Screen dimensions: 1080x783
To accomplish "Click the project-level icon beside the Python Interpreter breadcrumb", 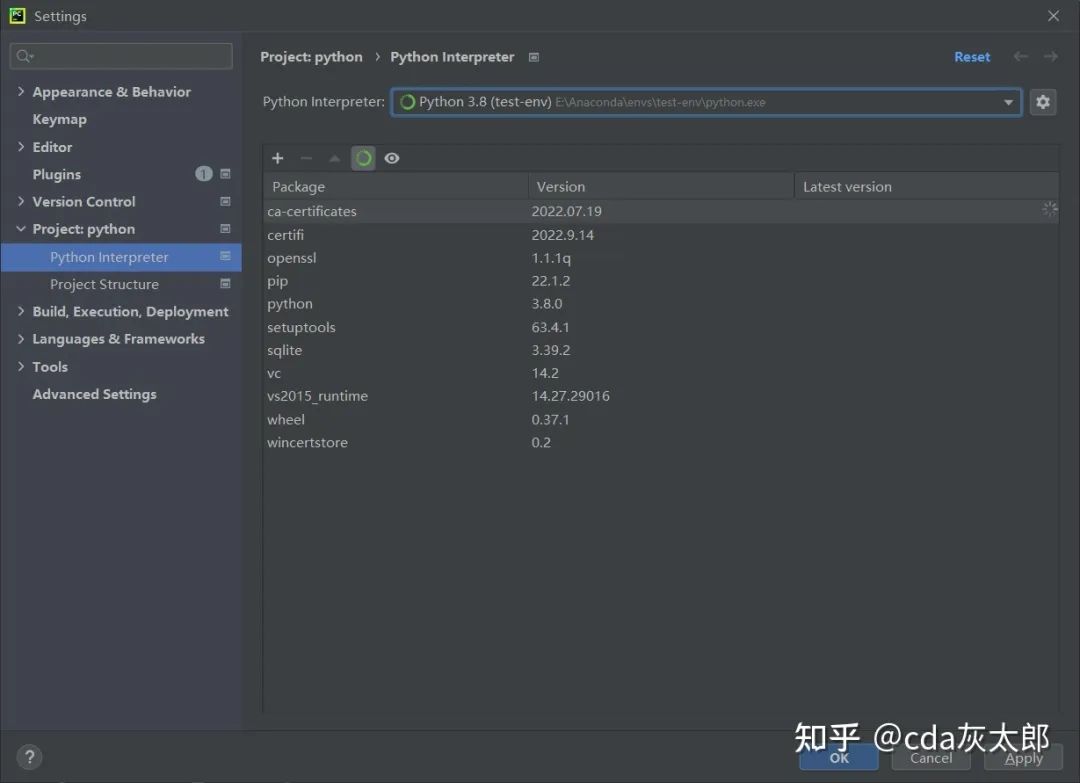I will pyautogui.click(x=534, y=57).
